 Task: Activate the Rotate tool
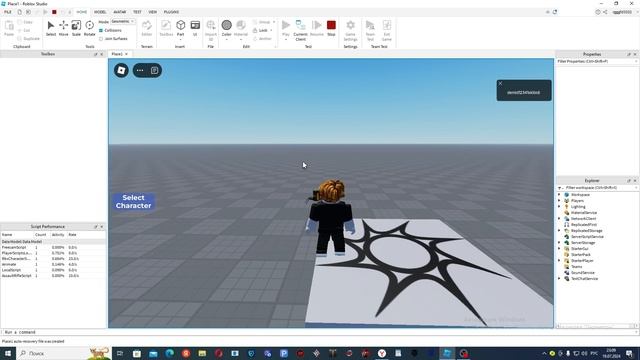pyautogui.click(x=89, y=28)
